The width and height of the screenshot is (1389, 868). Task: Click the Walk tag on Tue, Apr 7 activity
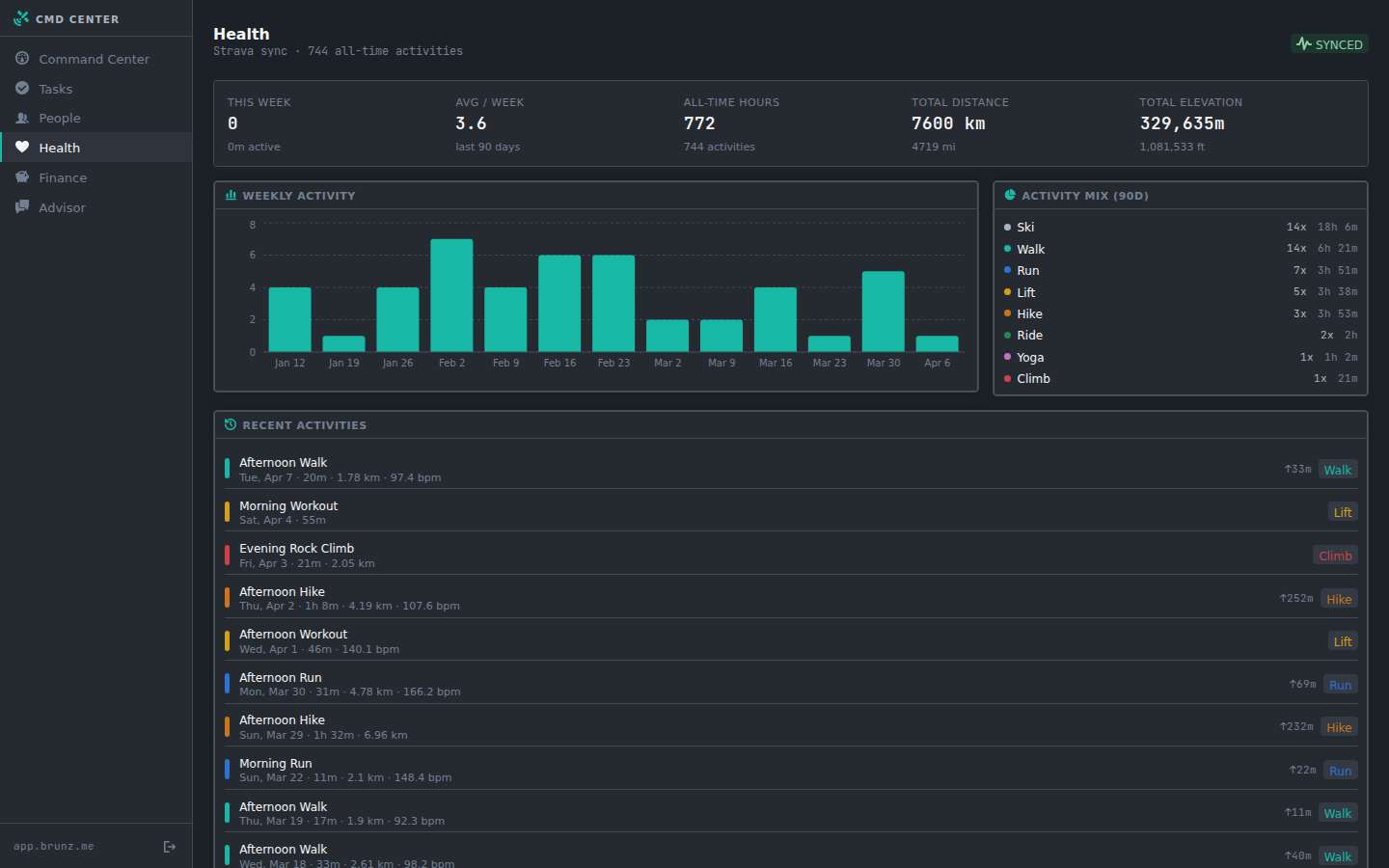click(x=1338, y=470)
